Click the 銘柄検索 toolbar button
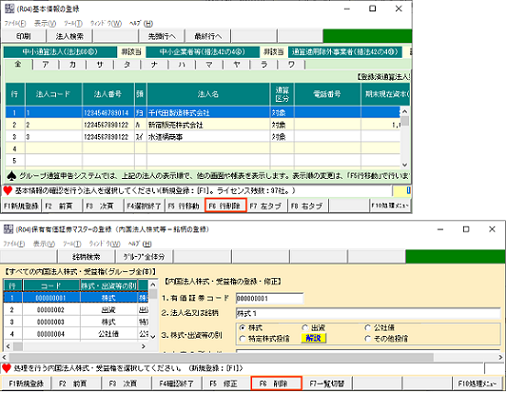 pos(86,257)
